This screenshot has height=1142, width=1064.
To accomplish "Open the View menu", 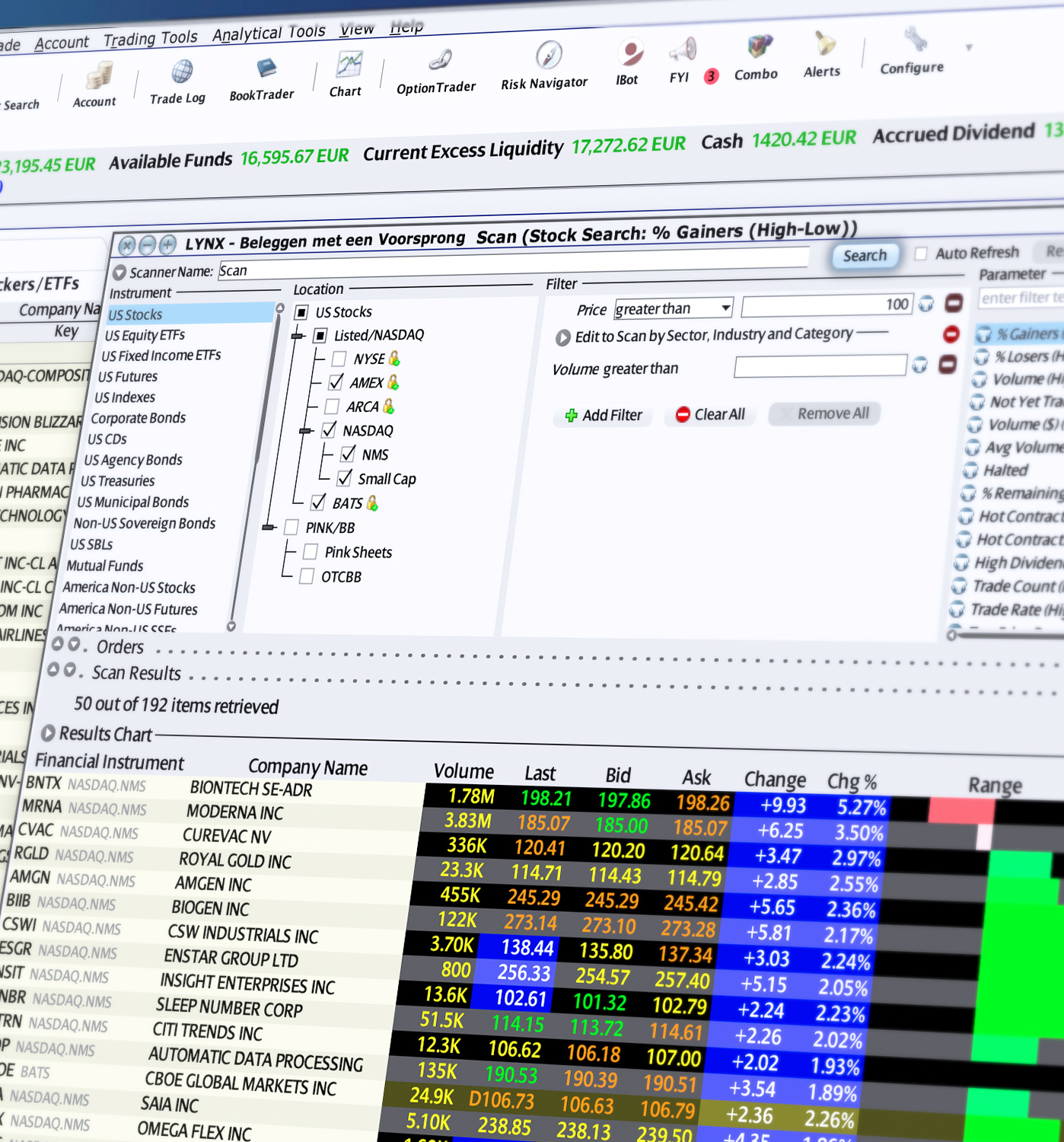I will 357,29.
